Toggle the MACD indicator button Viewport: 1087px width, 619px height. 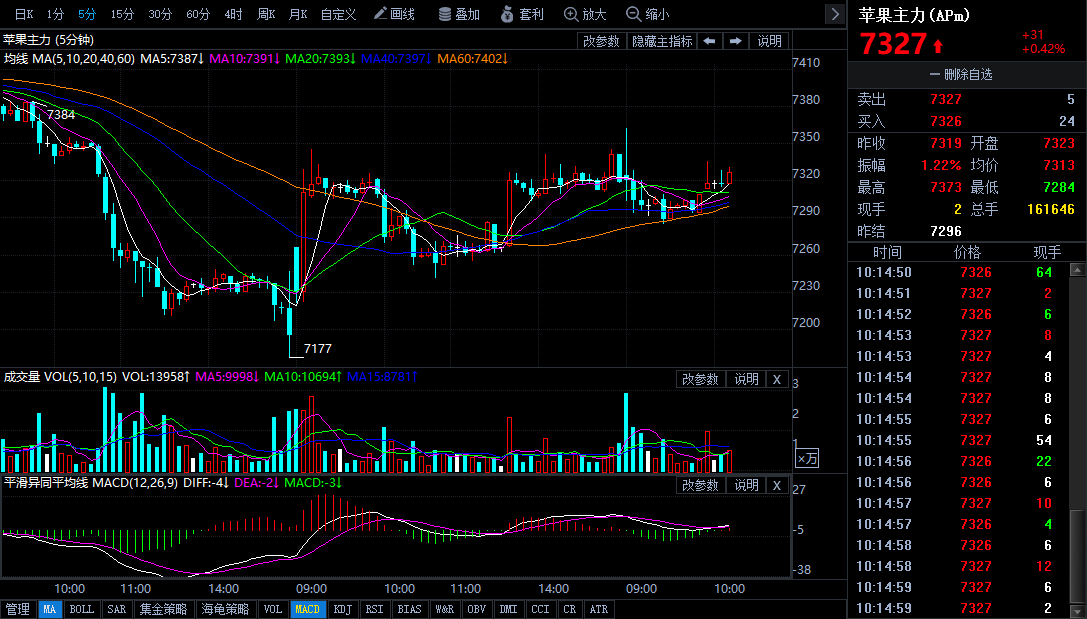[307, 609]
